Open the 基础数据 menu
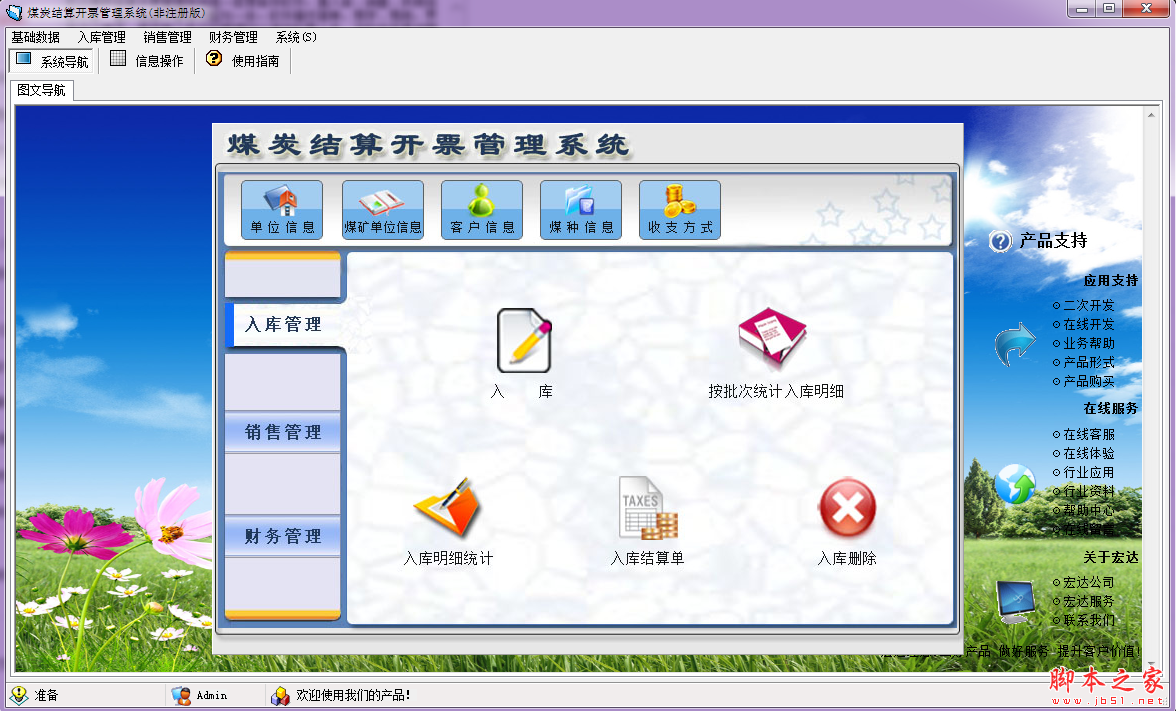The height and width of the screenshot is (712, 1176). [36, 37]
